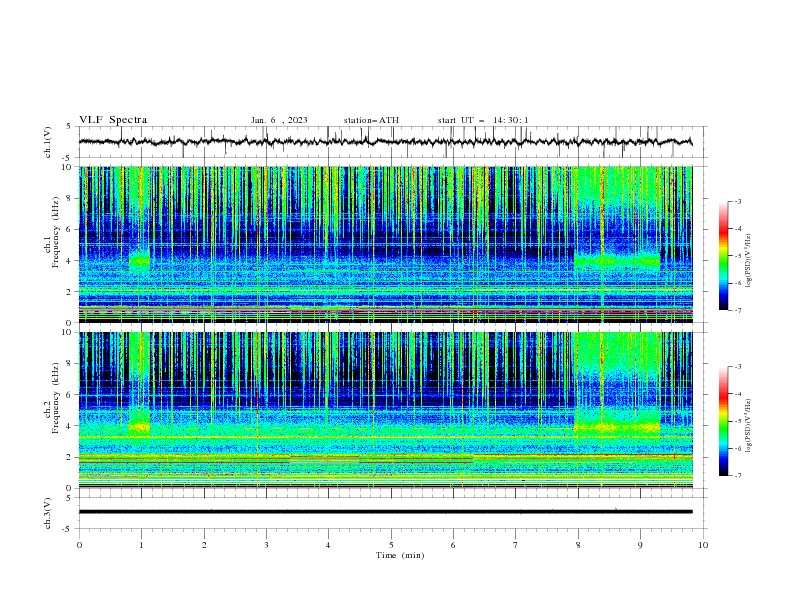Click the "ch.3(V)" axis label
This screenshot has height=612, width=792.
(x=48, y=513)
